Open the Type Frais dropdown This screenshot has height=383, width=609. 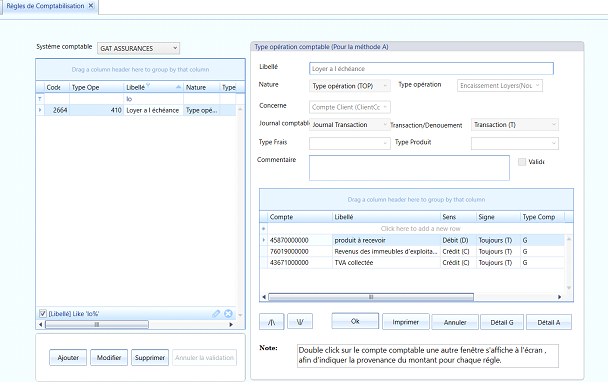[350, 143]
